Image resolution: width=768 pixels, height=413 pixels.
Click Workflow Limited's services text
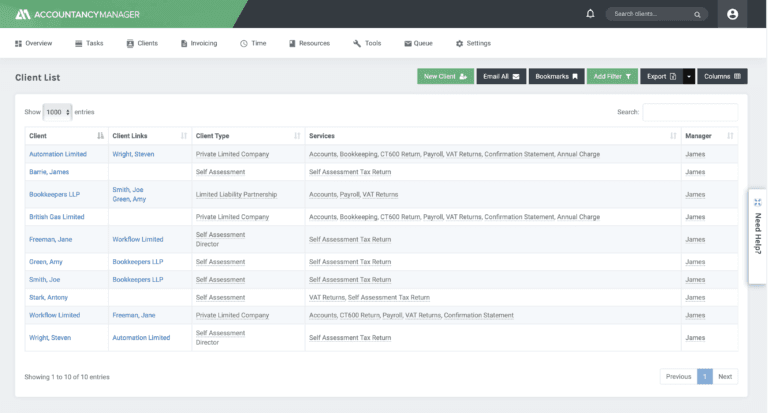[x=411, y=315]
